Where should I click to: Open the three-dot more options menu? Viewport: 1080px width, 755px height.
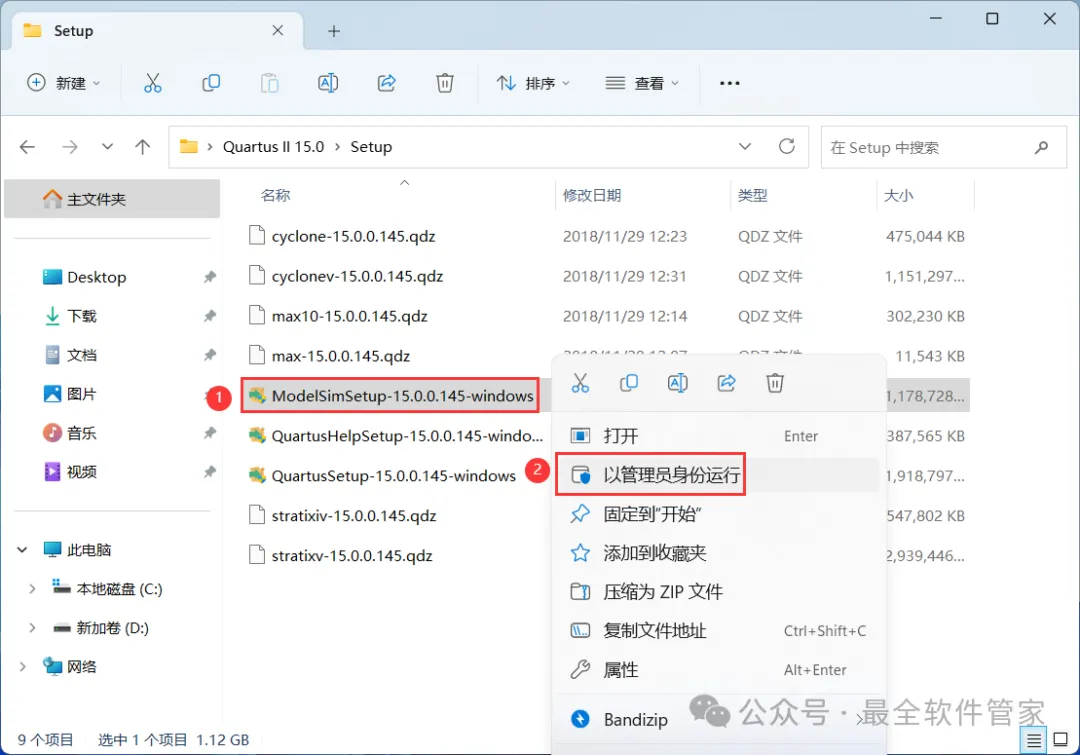click(x=729, y=83)
